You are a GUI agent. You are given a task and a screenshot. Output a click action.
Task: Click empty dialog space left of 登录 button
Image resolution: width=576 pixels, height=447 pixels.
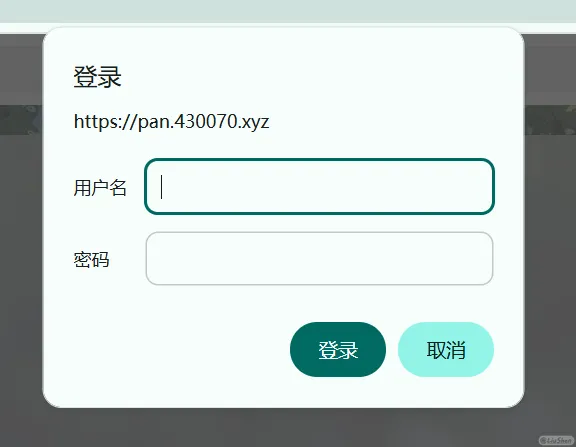[176, 349]
